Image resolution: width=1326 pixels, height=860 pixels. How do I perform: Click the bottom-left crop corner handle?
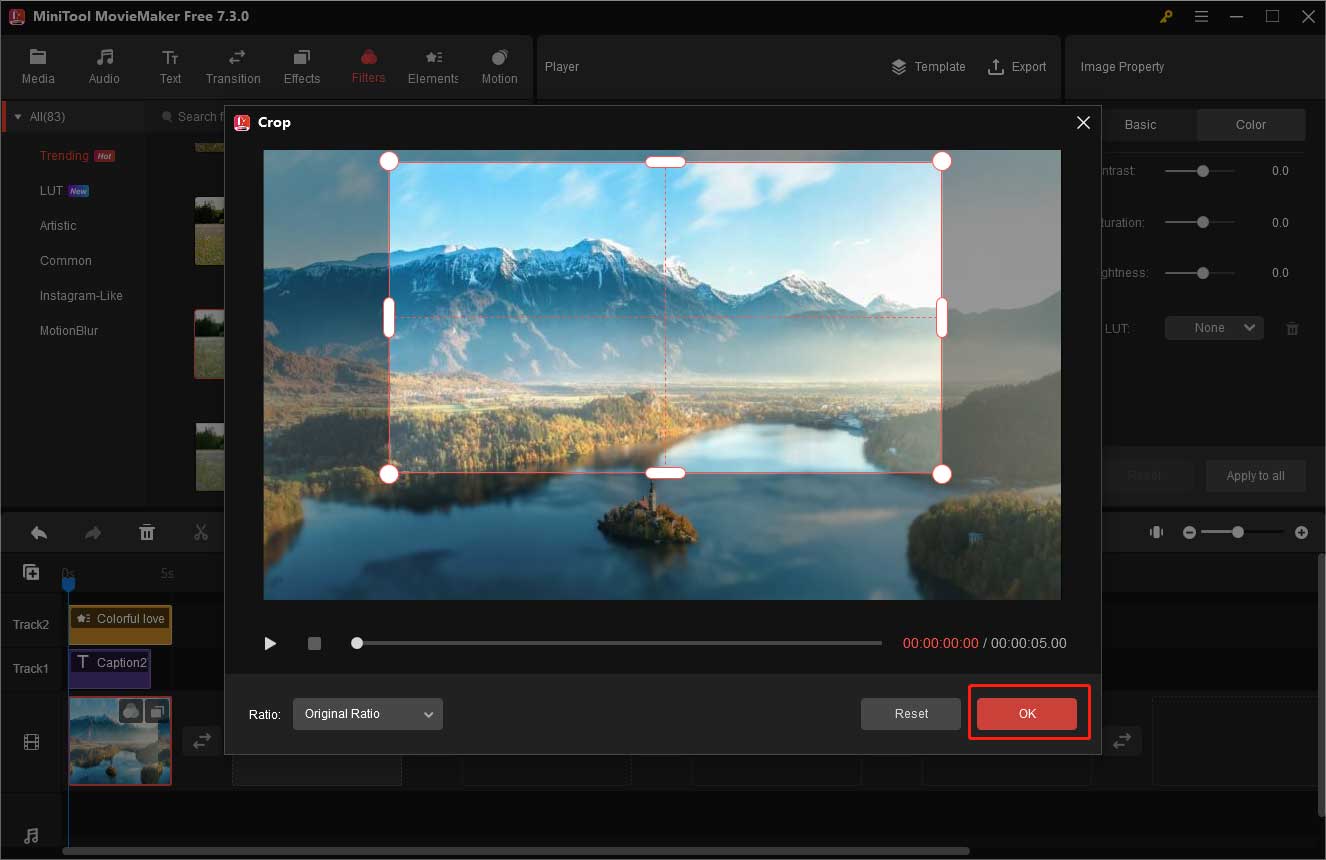tap(389, 474)
